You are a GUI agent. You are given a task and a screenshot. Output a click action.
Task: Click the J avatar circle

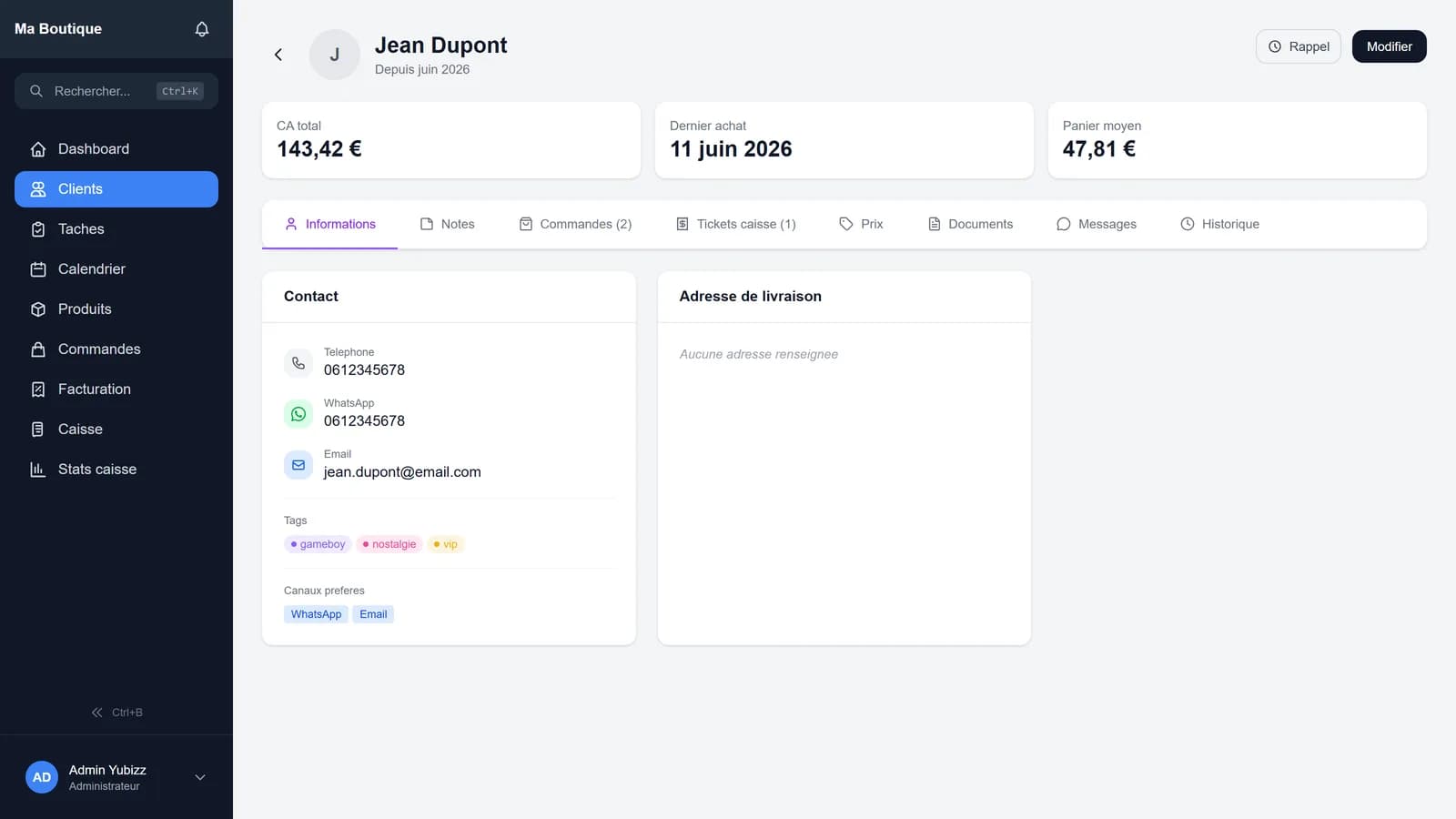click(x=335, y=55)
